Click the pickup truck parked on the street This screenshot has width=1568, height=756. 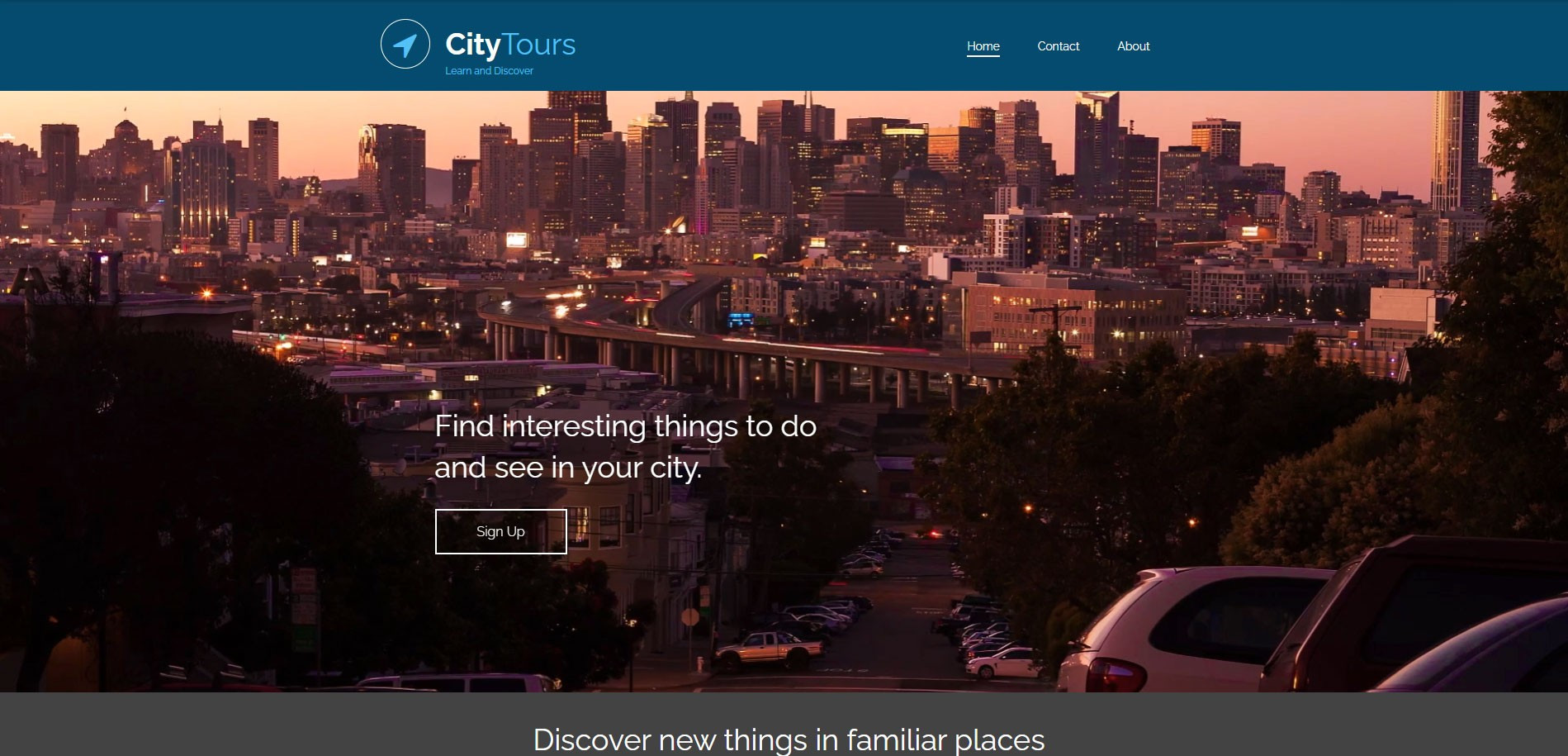768,649
